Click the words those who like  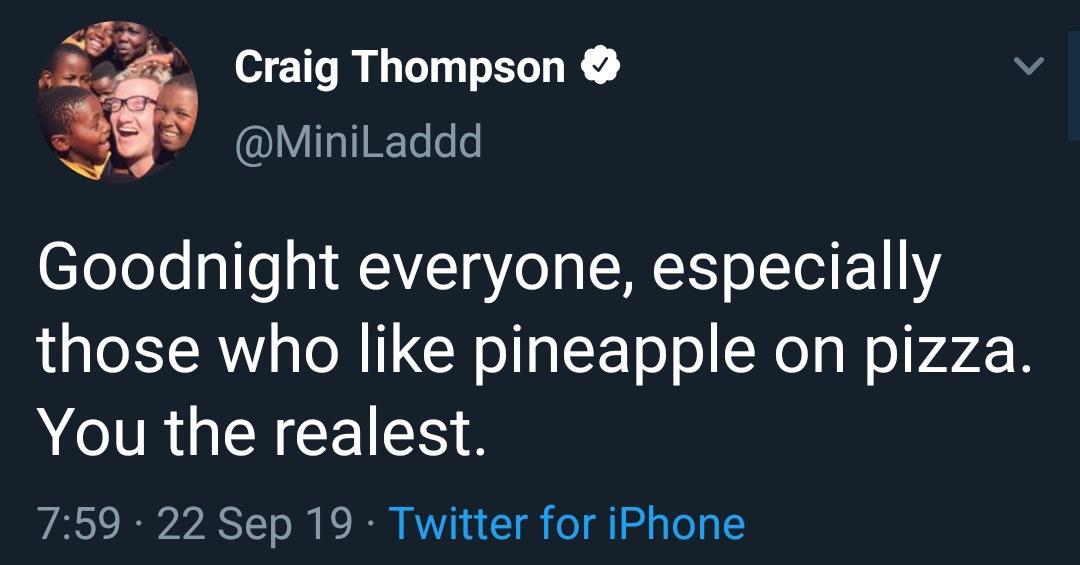(x=247, y=353)
